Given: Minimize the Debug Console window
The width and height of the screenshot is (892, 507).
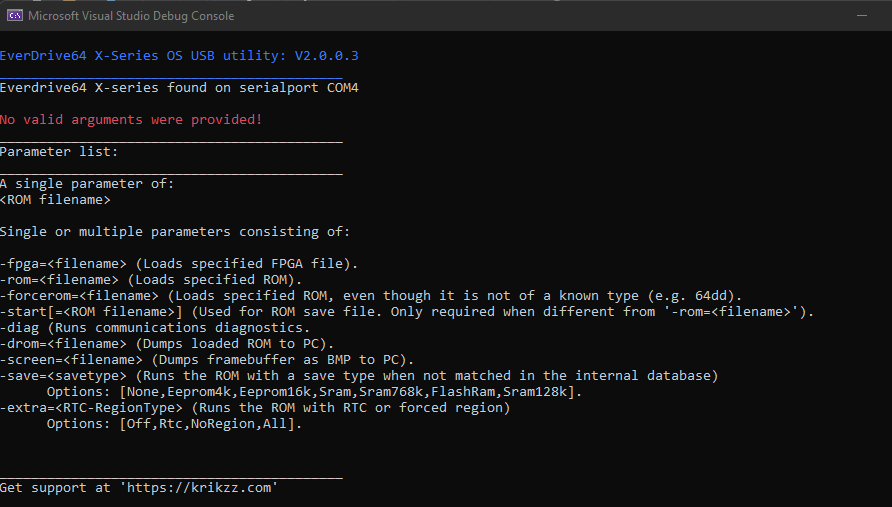Looking at the screenshot, I should (862, 15).
